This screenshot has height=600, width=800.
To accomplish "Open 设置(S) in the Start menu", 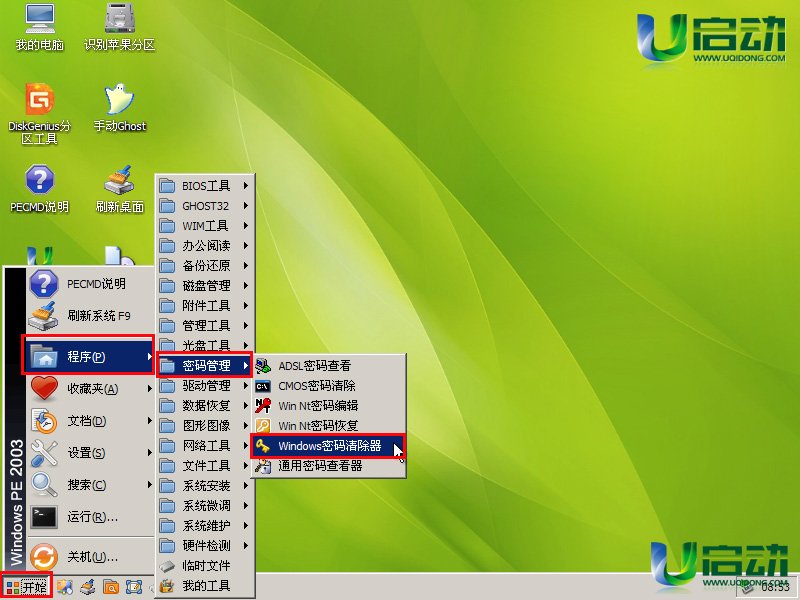I will (x=90, y=453).
